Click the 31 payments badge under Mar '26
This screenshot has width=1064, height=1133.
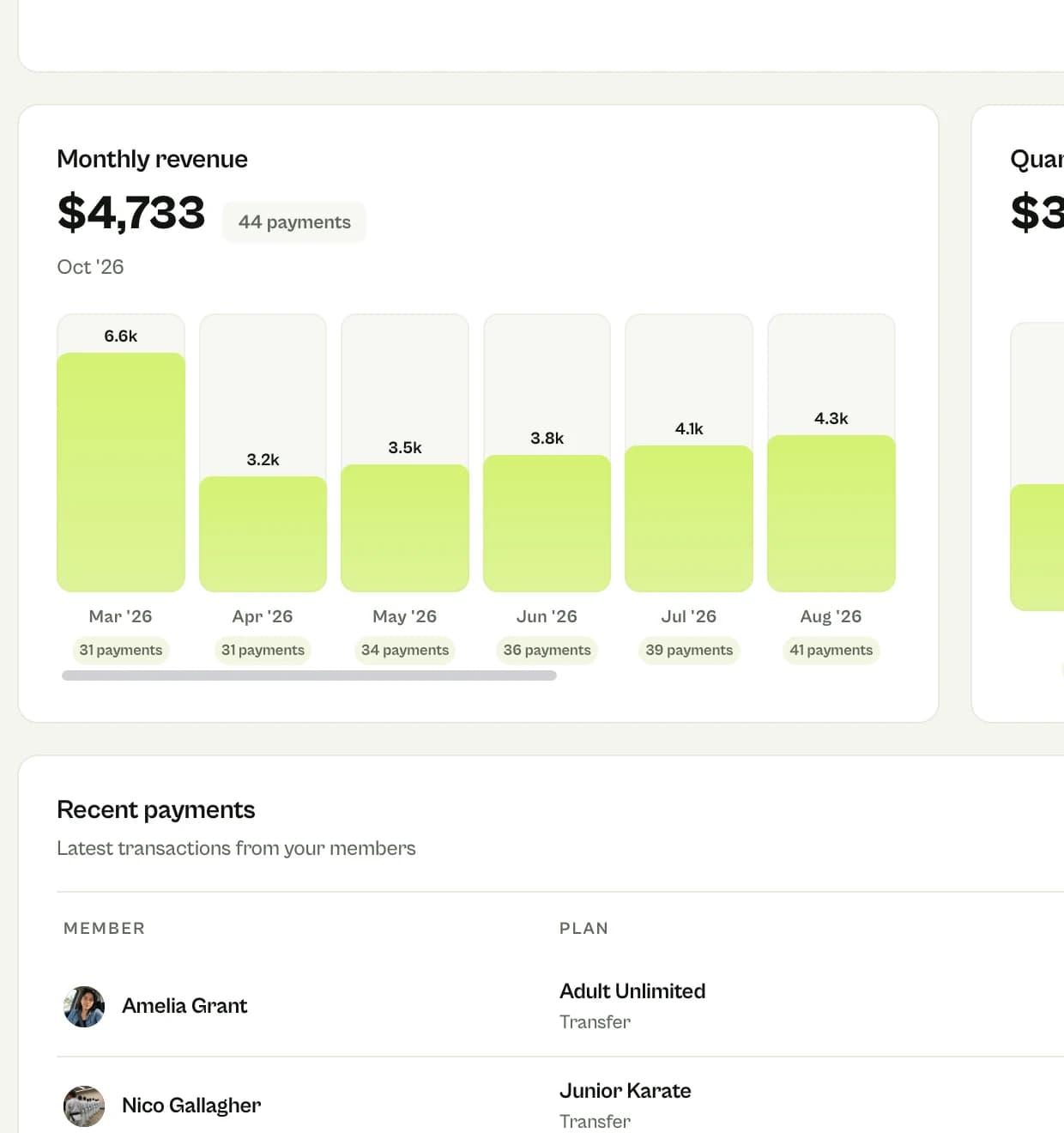tap(121, 650)
